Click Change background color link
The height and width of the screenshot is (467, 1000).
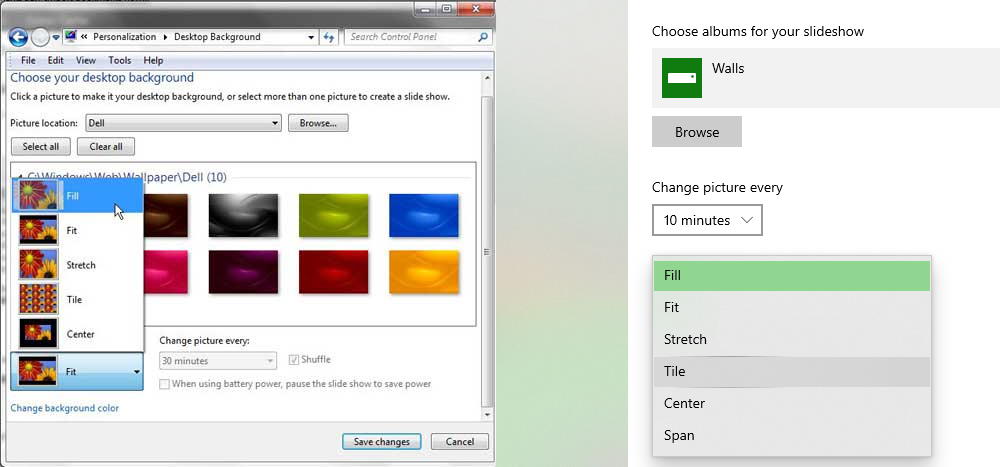[64, 408]
